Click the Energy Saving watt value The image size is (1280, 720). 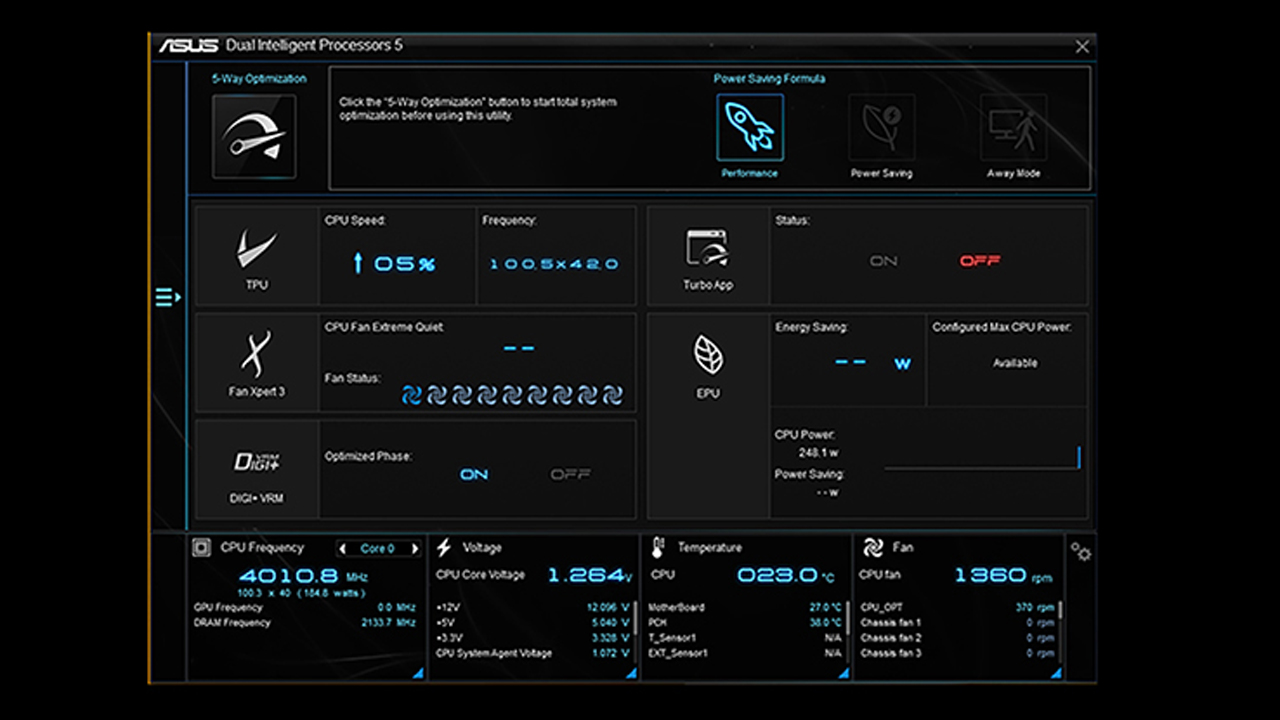[872, 363]
